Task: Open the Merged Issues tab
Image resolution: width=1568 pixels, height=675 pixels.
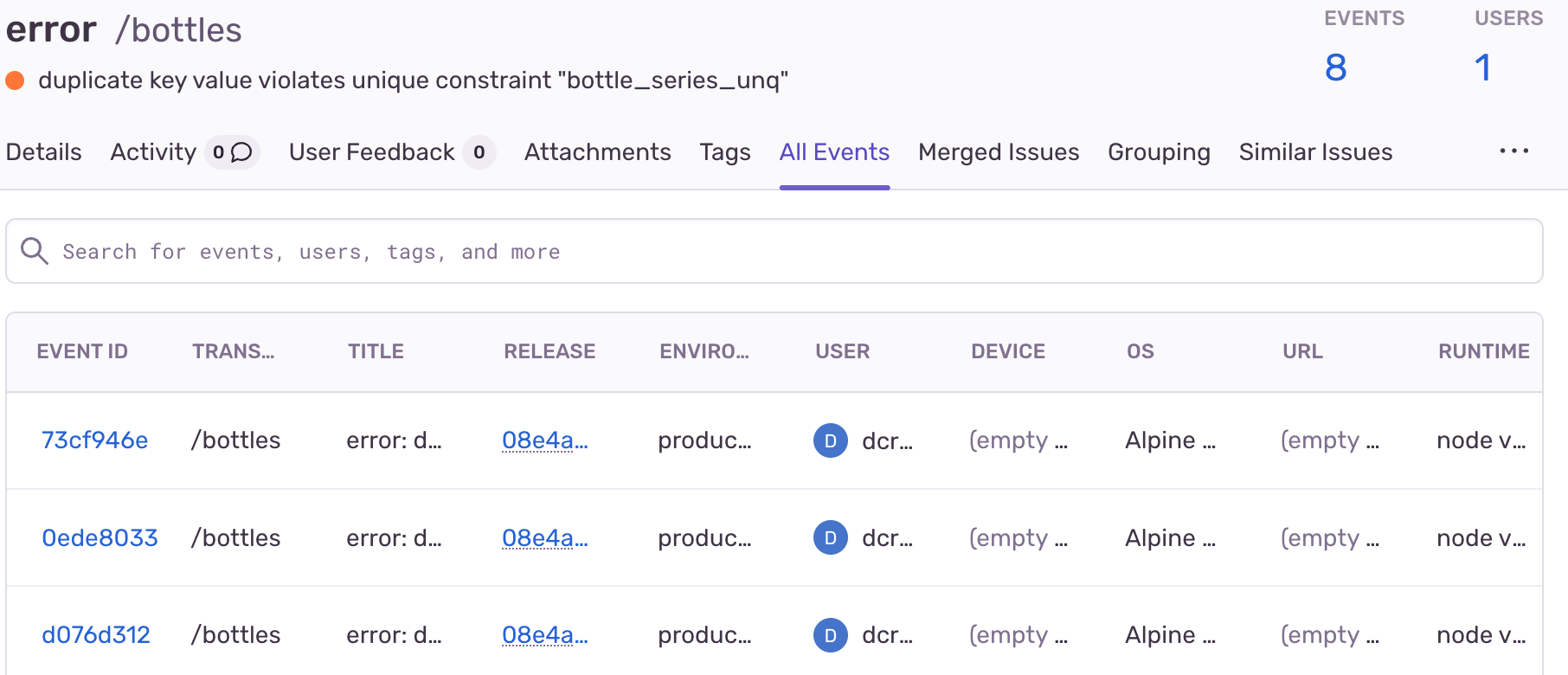Action: click(999, 152)
